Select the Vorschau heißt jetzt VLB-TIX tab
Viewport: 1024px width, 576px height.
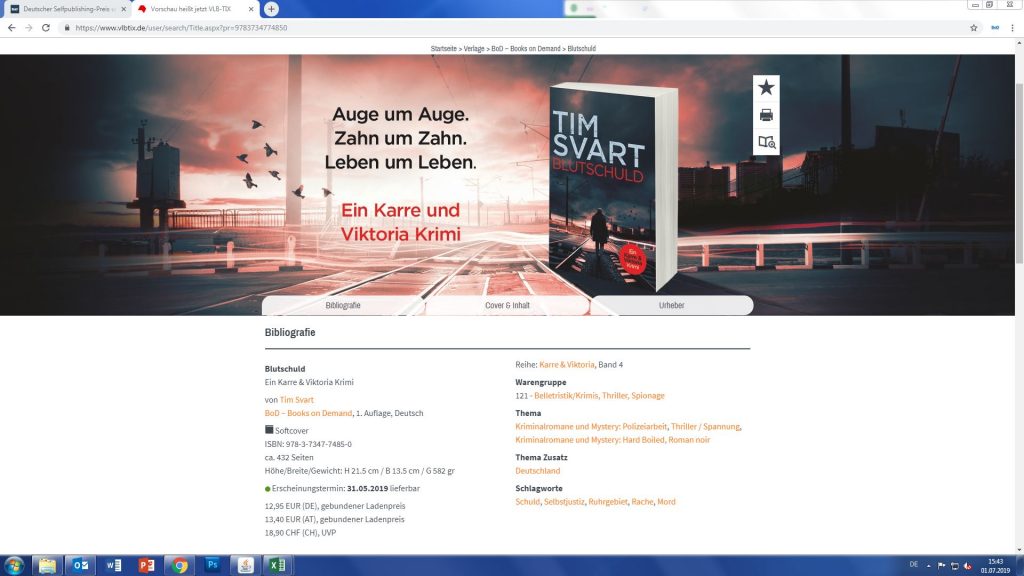tap(195, 9)
